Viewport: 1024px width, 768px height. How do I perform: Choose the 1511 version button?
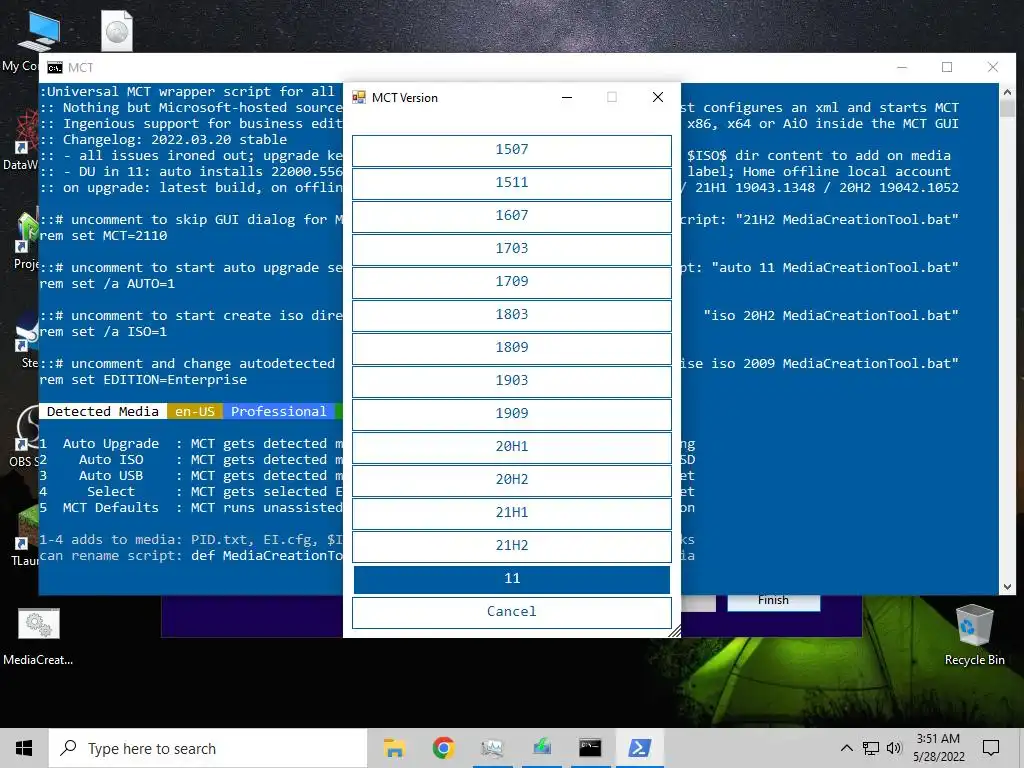[x=511, y=183]
